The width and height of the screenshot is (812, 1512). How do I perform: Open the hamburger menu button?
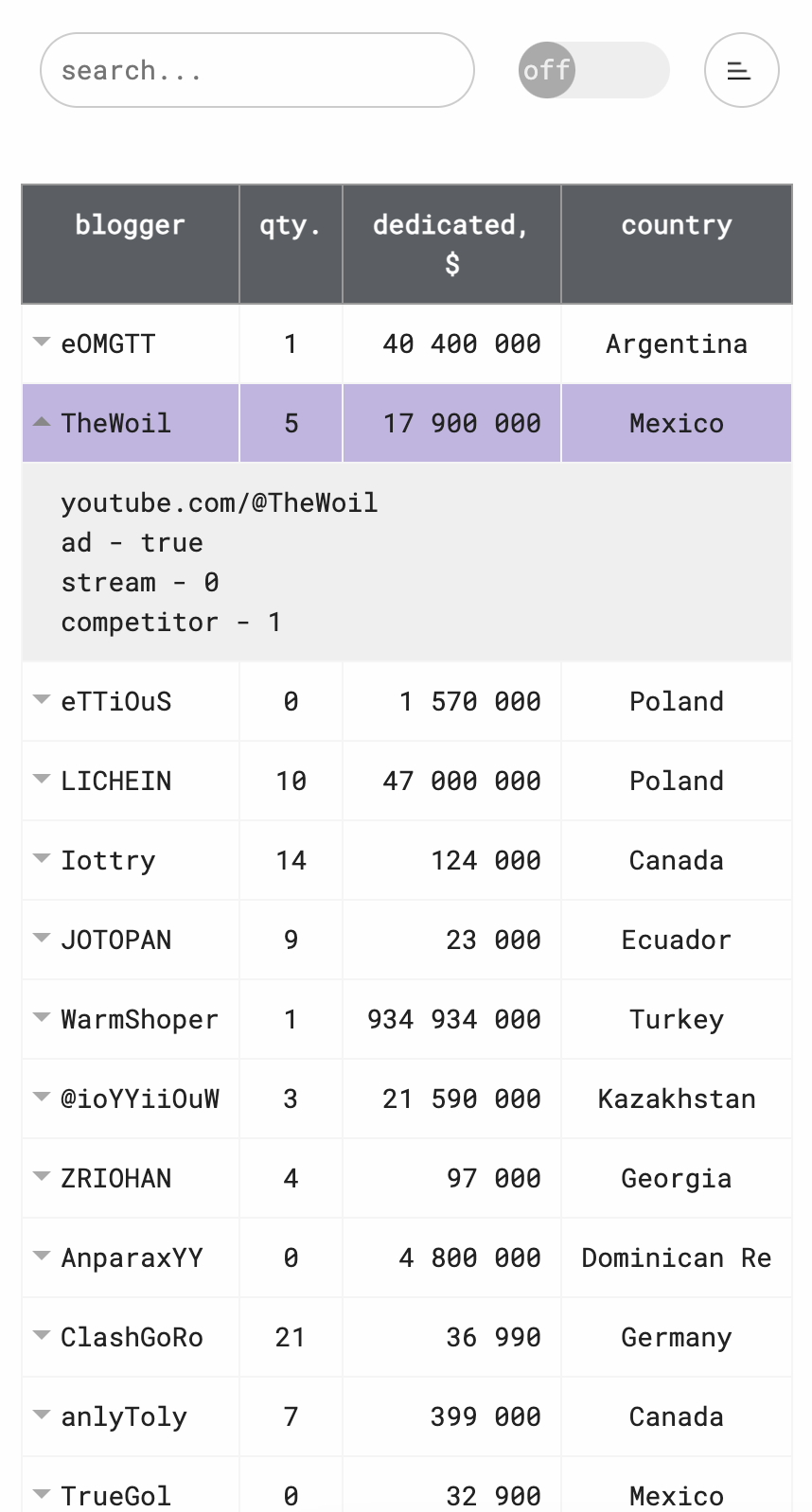pyautogui.click(x=741, y=70)
